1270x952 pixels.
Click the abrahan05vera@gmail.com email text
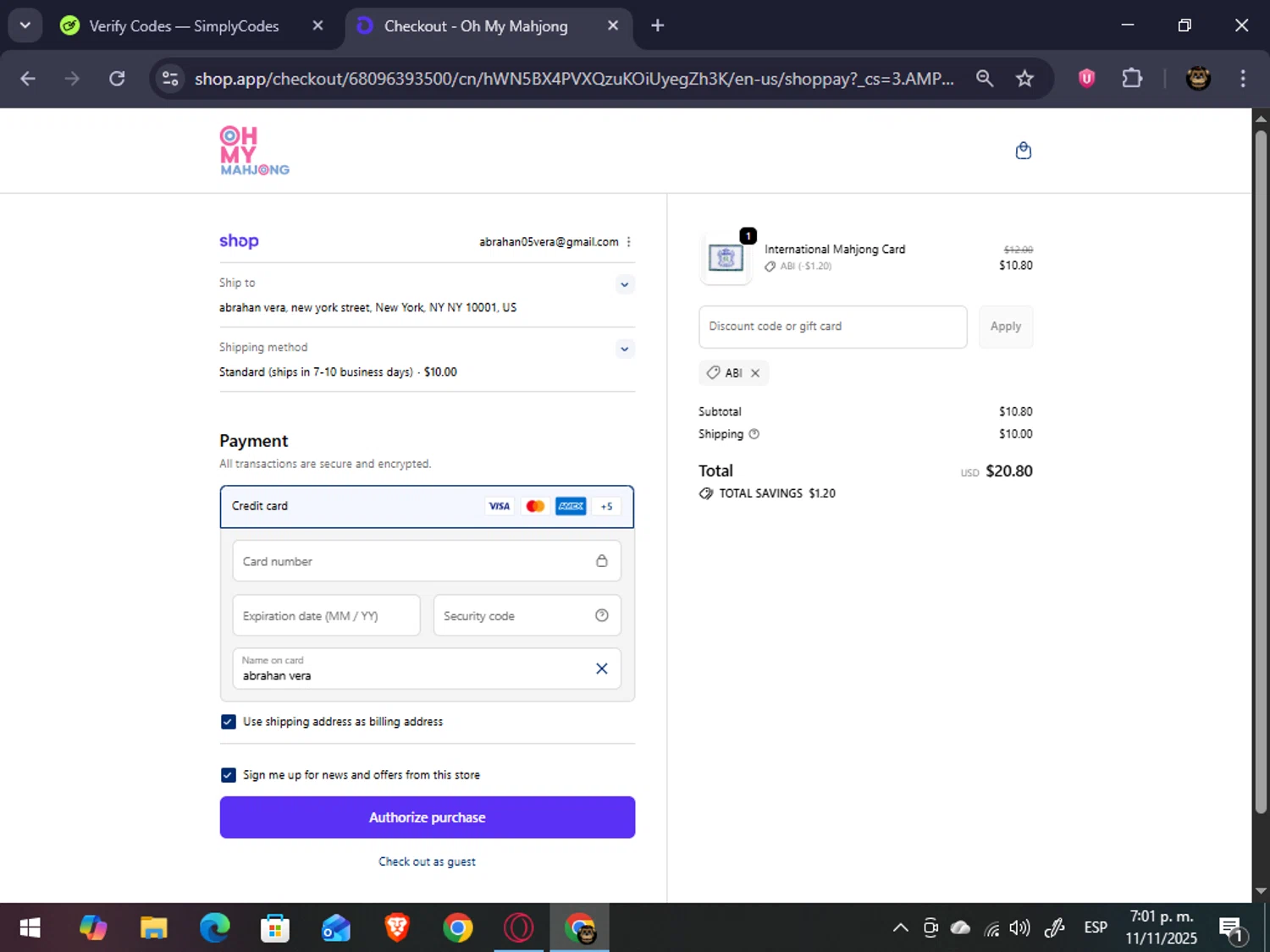tap(549, 242)
